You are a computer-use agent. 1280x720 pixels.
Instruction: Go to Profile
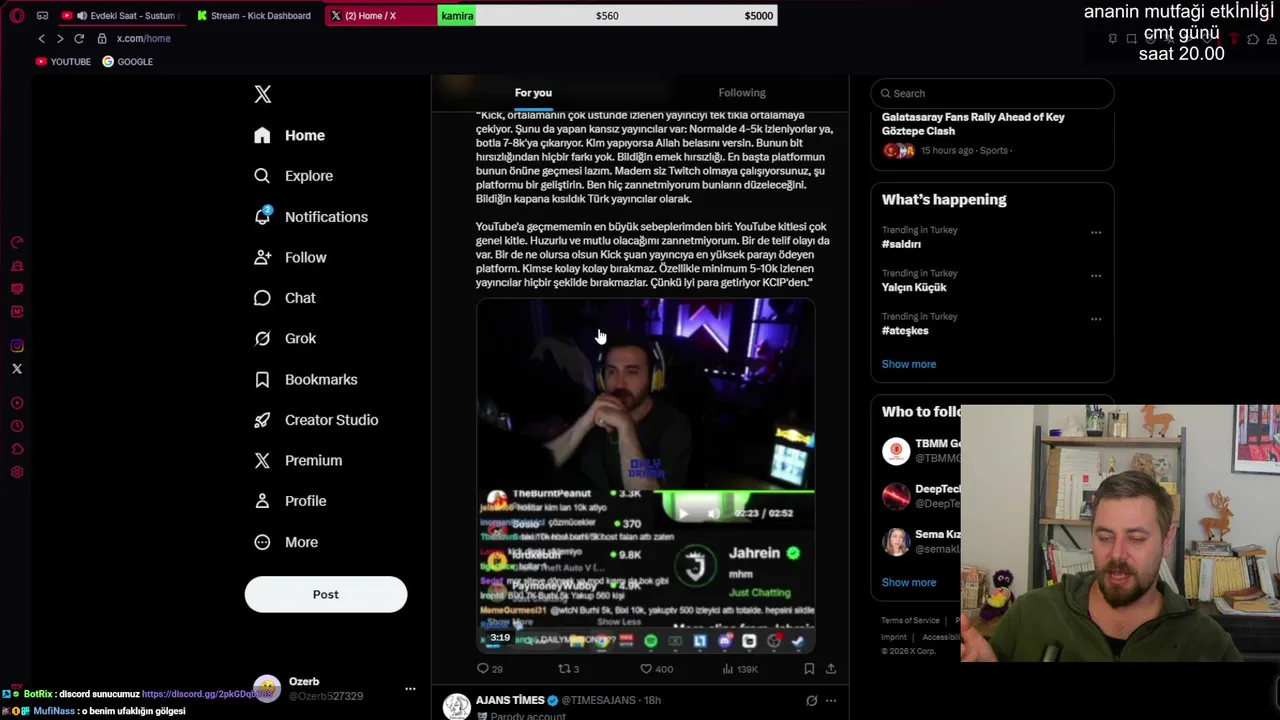point(291,501)
